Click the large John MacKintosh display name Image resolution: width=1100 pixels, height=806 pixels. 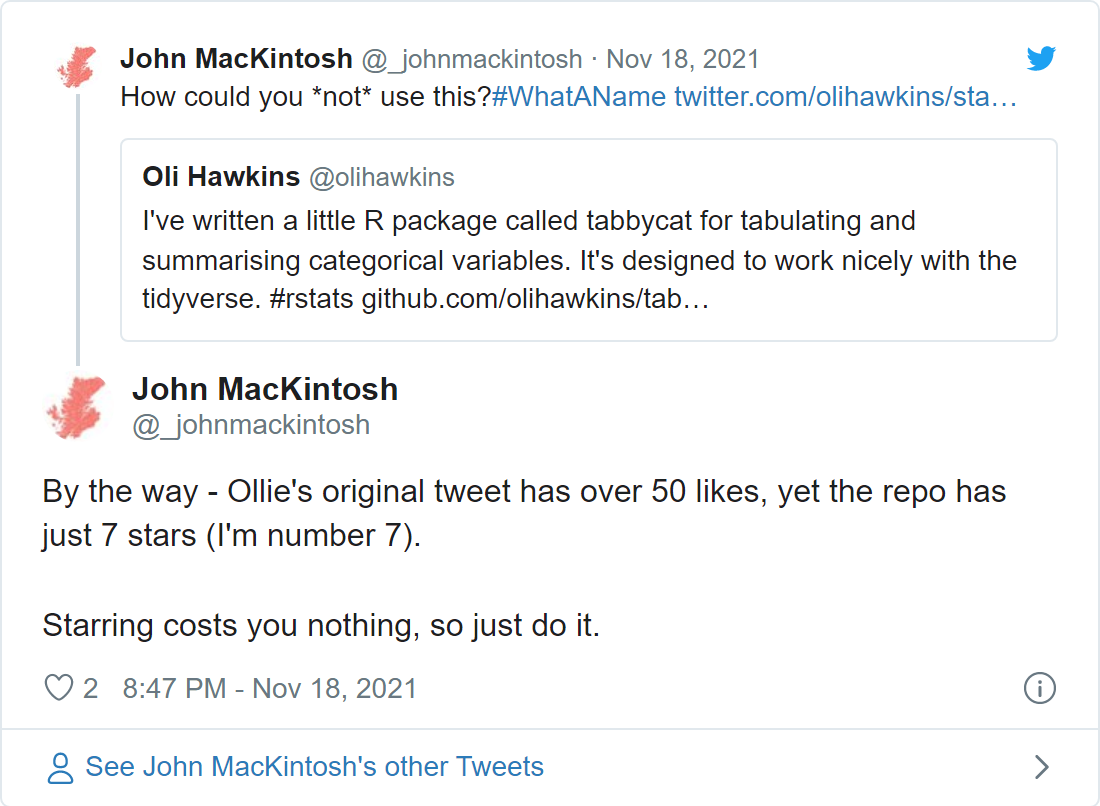[265, 389]
